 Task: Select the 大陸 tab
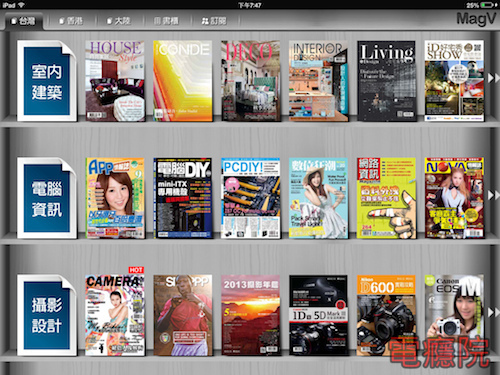coord(119,21)
